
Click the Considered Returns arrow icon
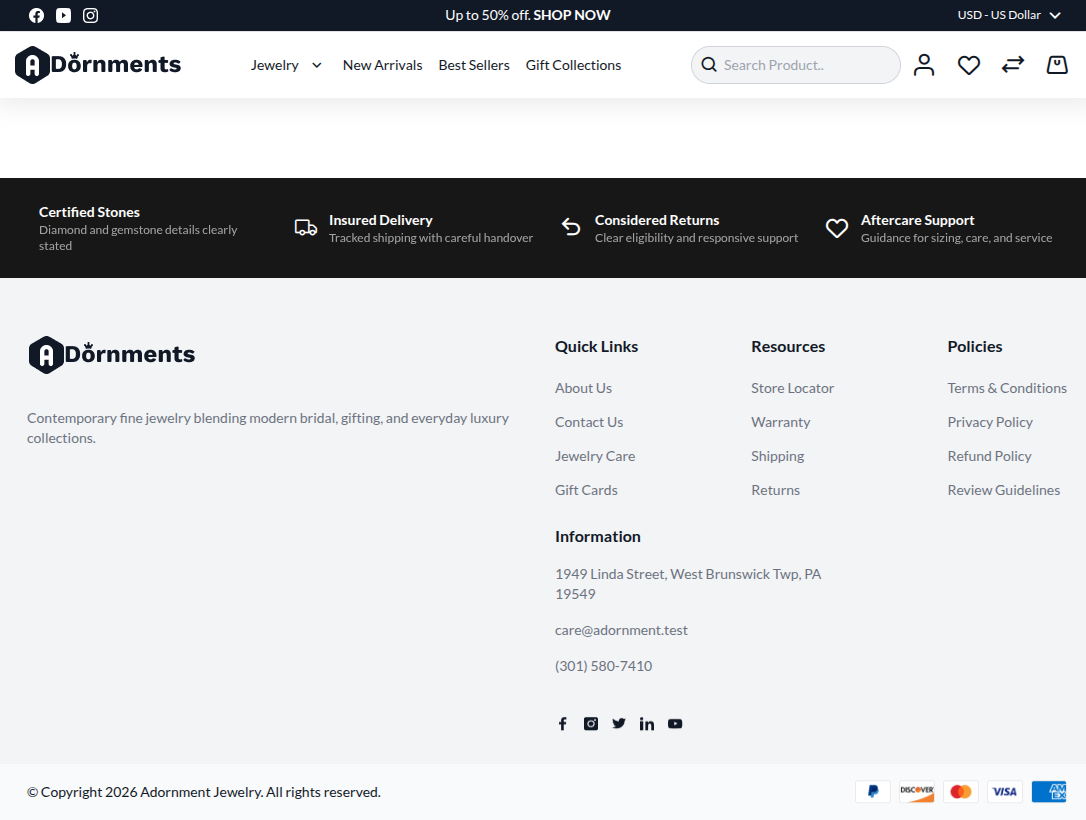point(571,227)
